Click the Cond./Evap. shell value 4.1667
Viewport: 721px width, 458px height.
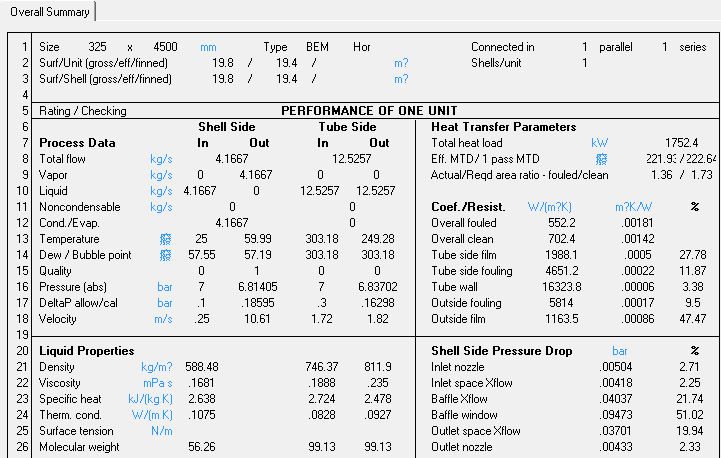(x=232, y=223)
